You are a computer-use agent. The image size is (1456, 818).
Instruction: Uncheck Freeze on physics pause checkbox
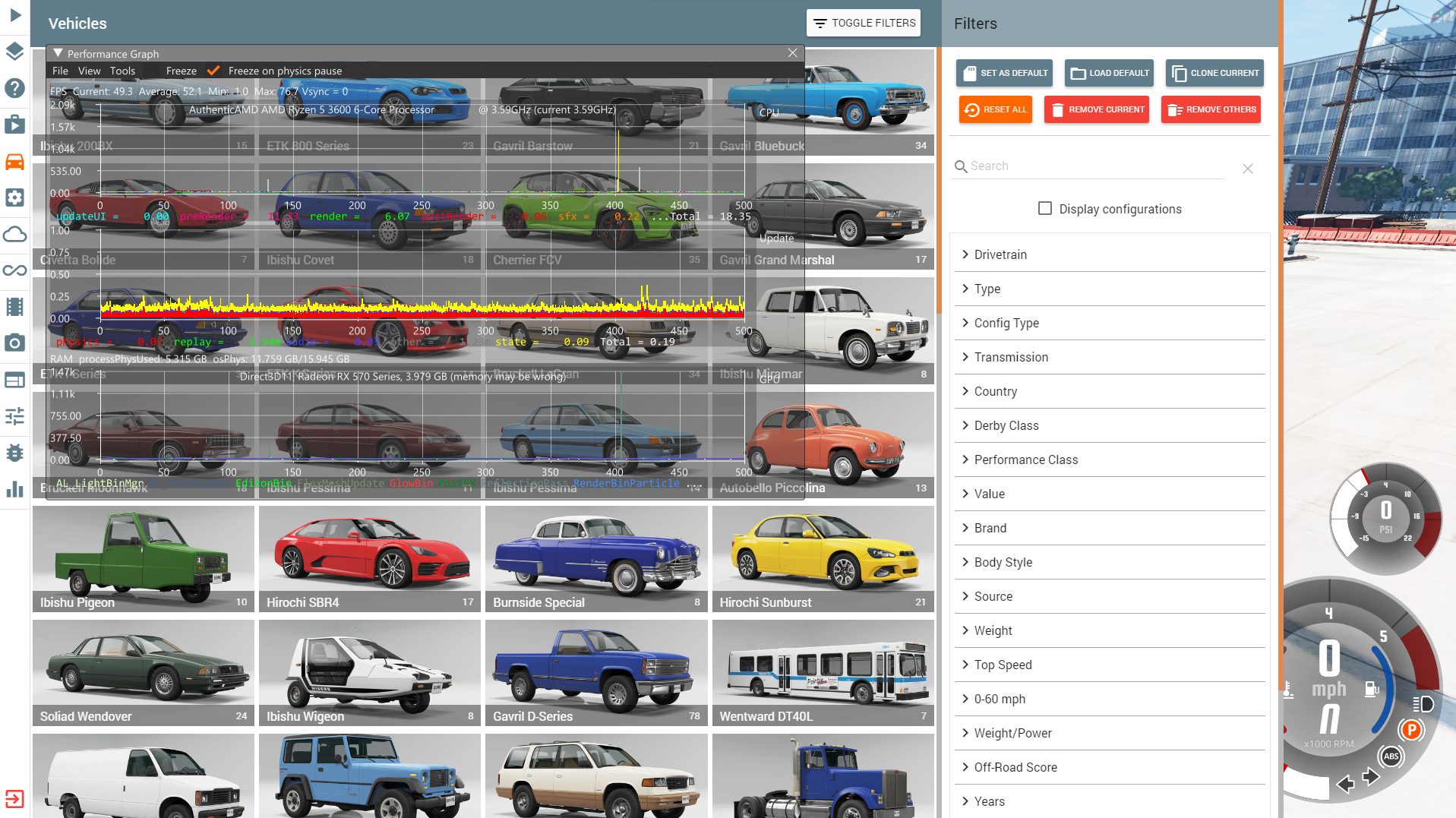pos(213,71)
